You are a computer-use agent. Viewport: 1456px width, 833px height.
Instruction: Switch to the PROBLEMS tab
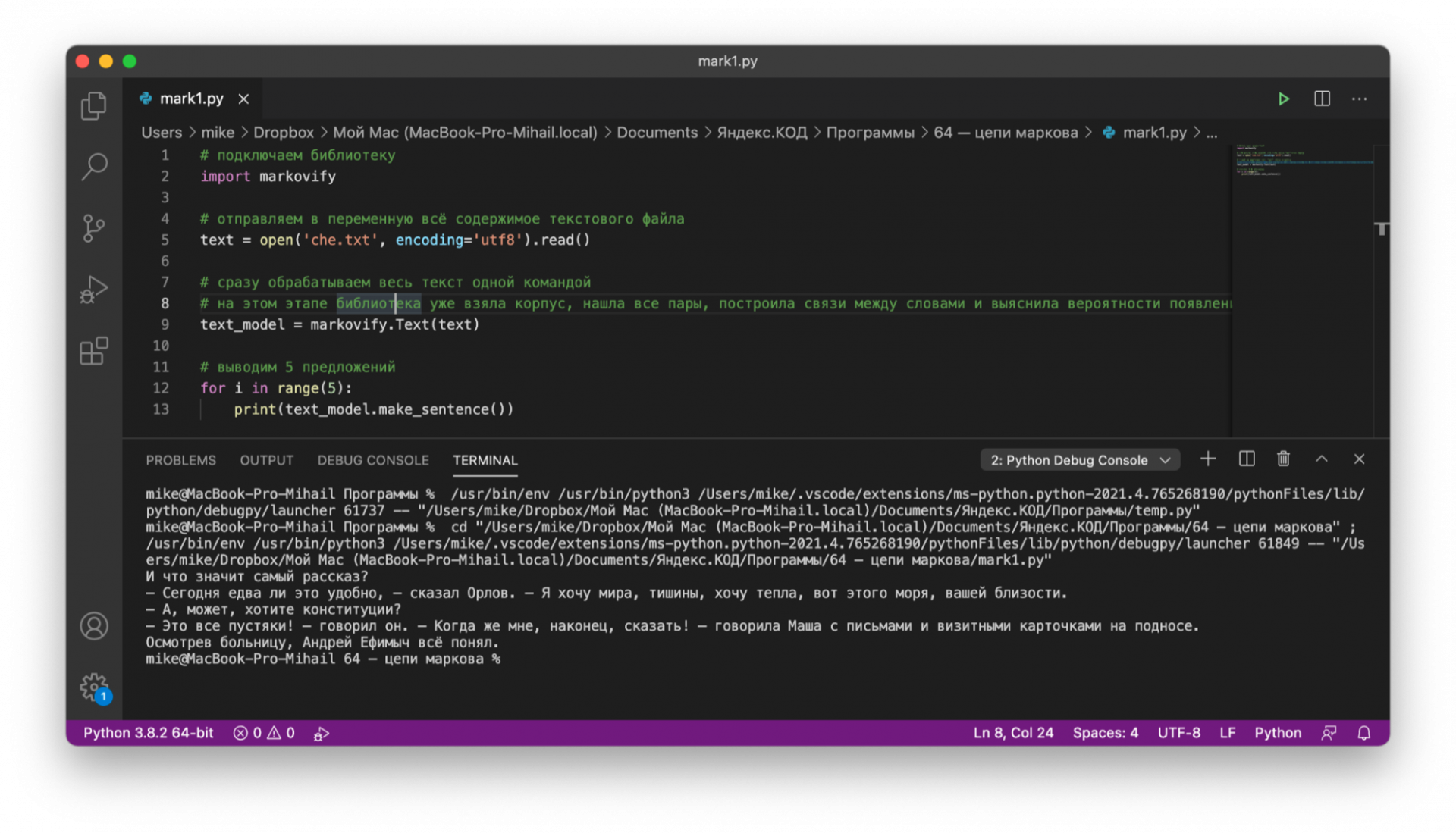tap(180, 460)
